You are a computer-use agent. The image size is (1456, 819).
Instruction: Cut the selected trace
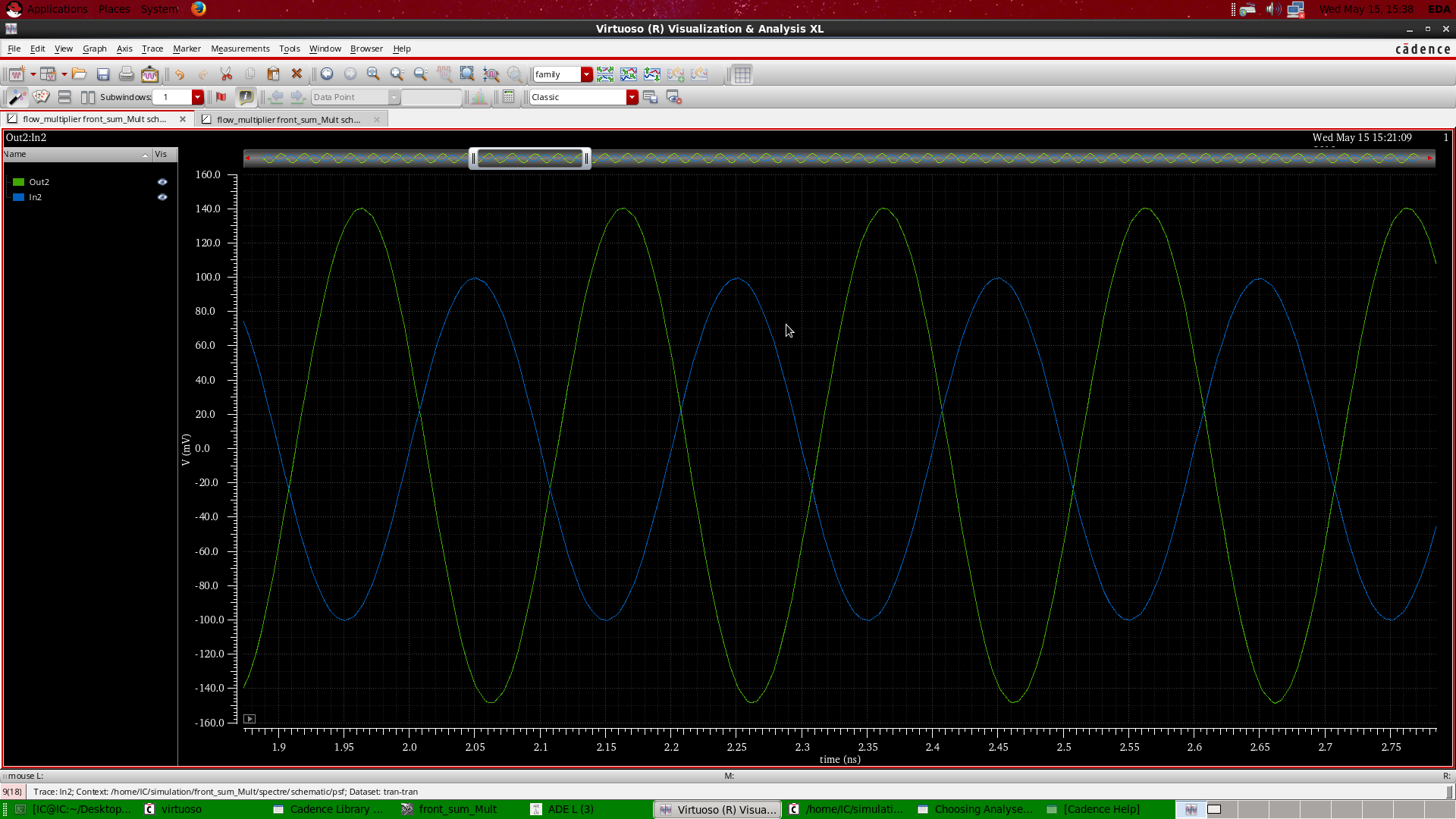(226, 74)
